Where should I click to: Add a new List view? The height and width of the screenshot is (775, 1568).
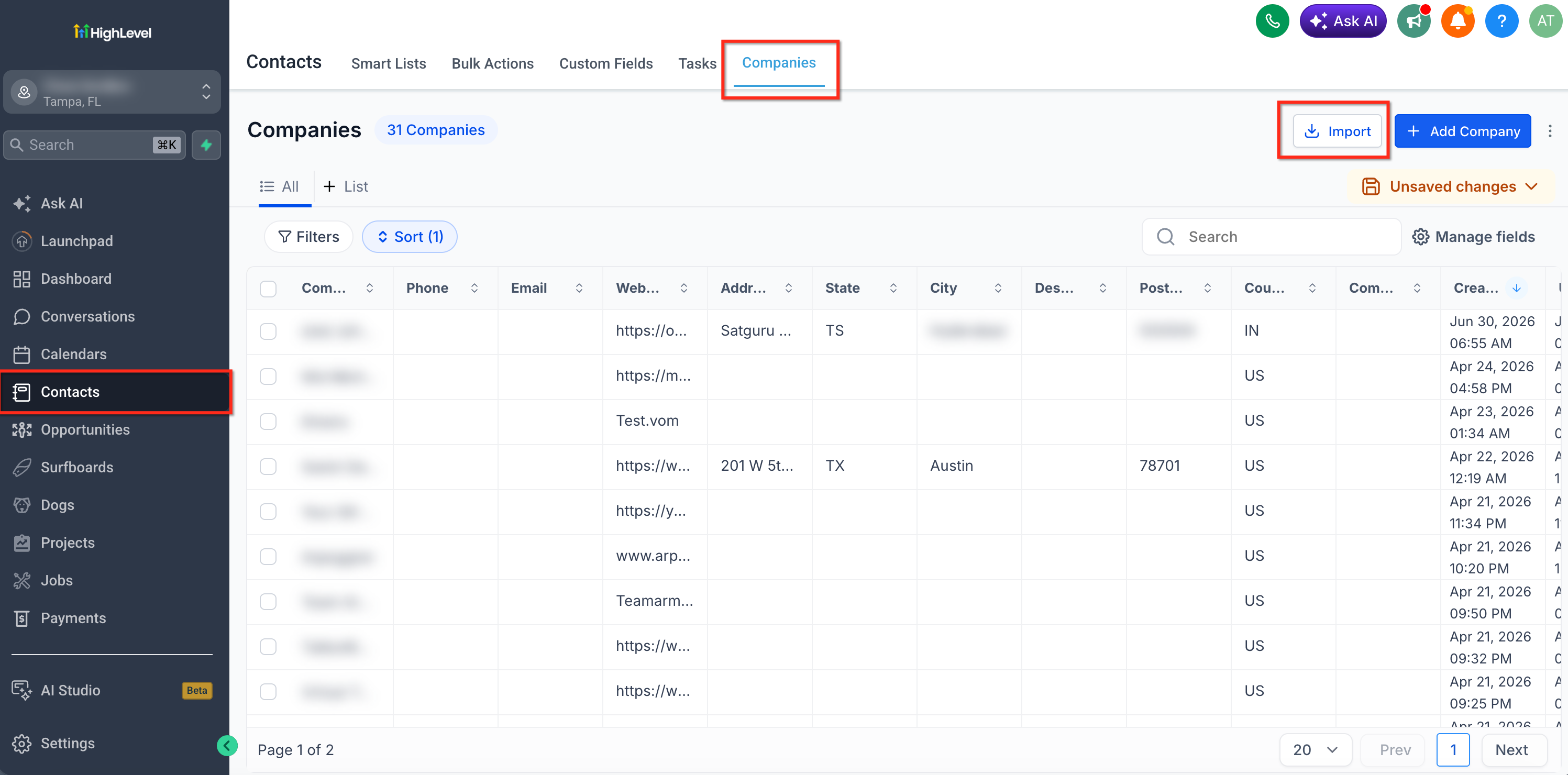[346, 187]
